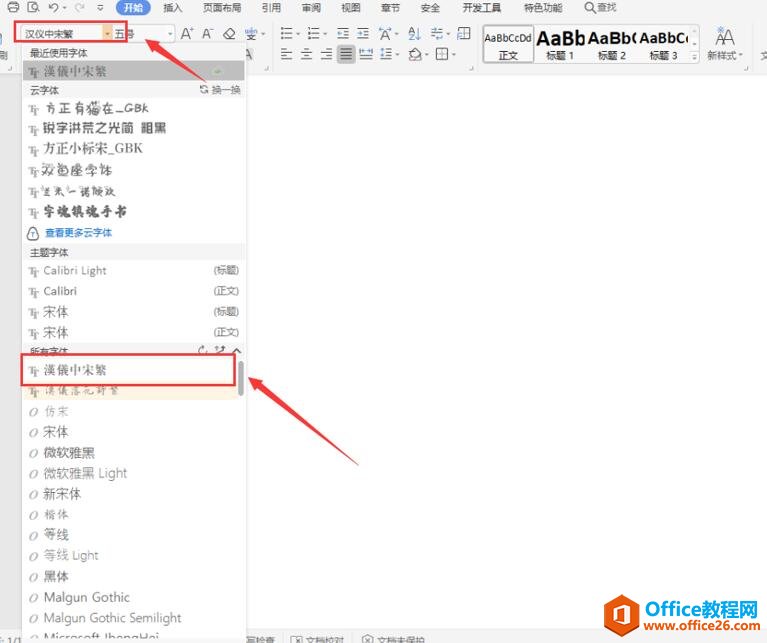Click the Chinese layout icon
The height and width of the screenshot is (643, 767).
click(x=385, y=33)
